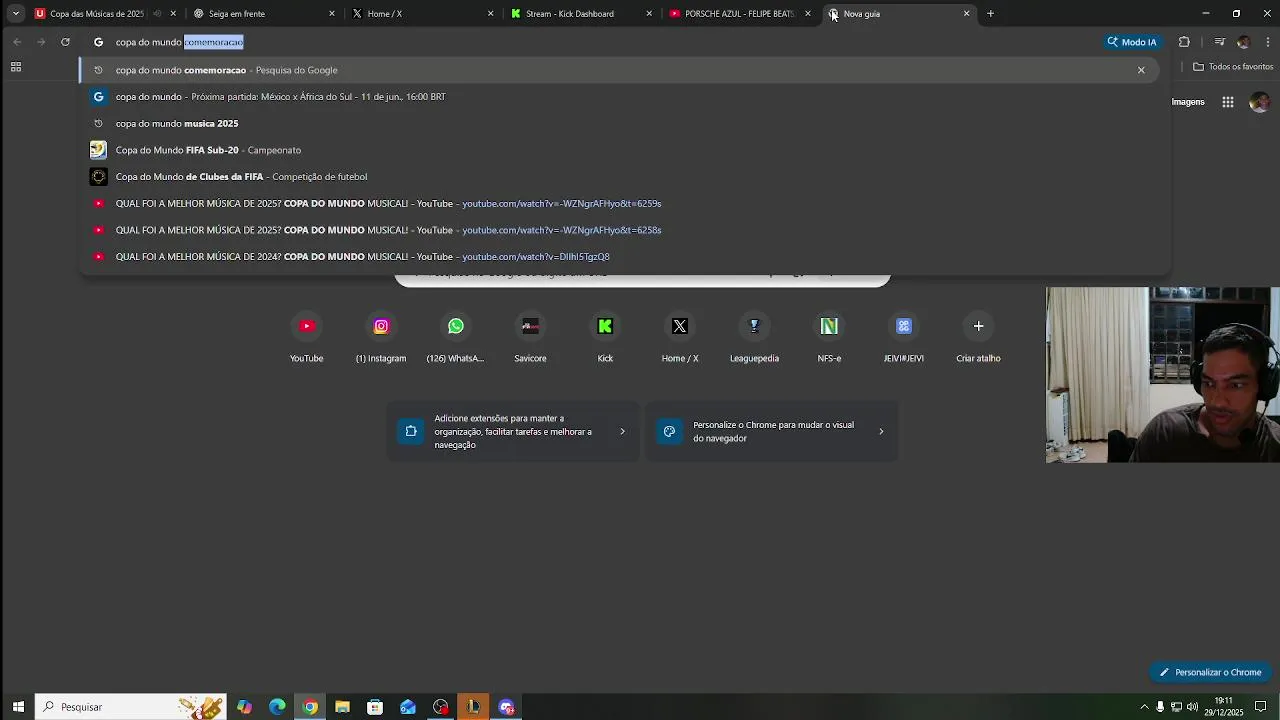1280x720 pixels.
Task: Click the Google account avatar on page
Action: (x=1259, y=102)
